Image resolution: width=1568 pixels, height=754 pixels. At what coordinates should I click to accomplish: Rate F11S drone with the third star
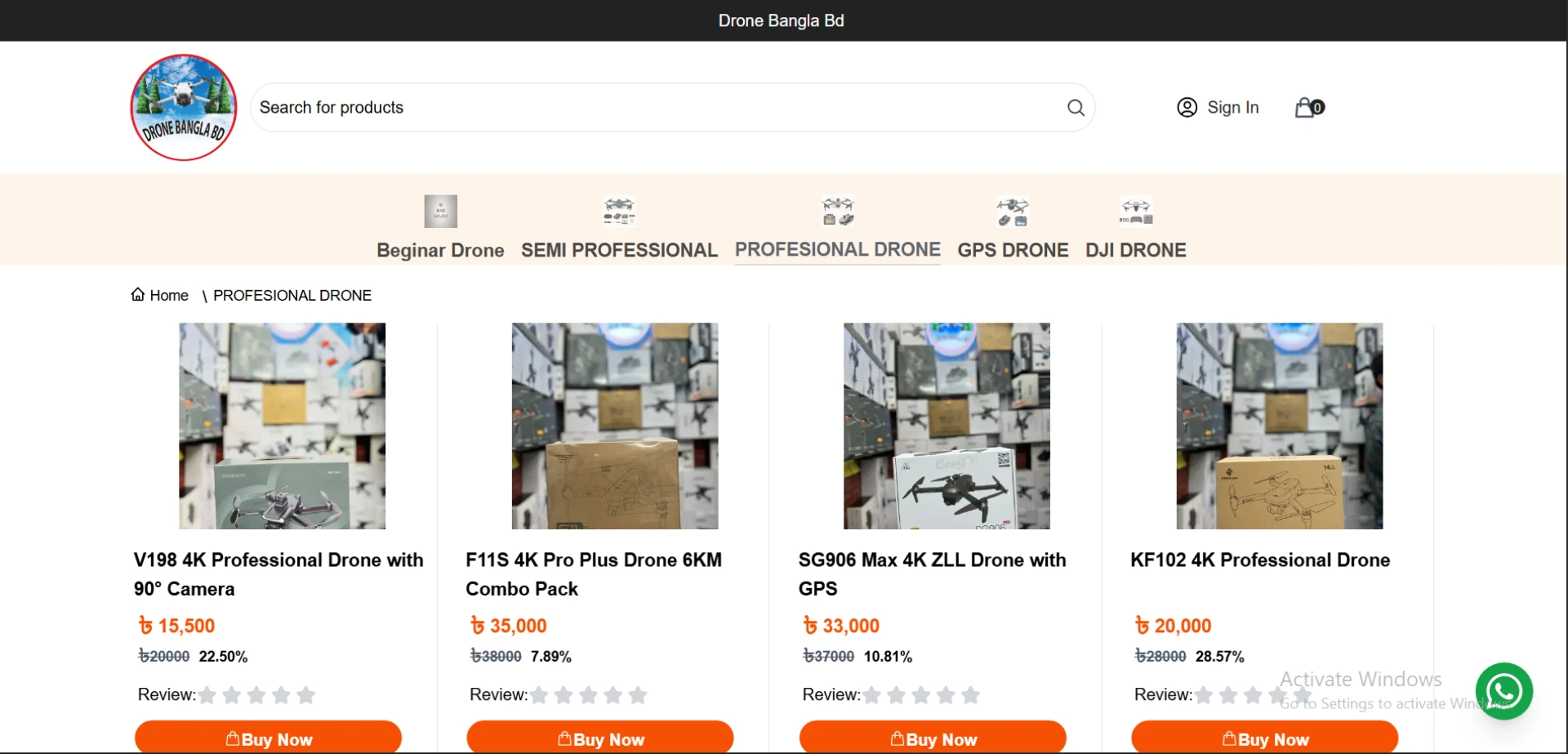pos(588,695)
